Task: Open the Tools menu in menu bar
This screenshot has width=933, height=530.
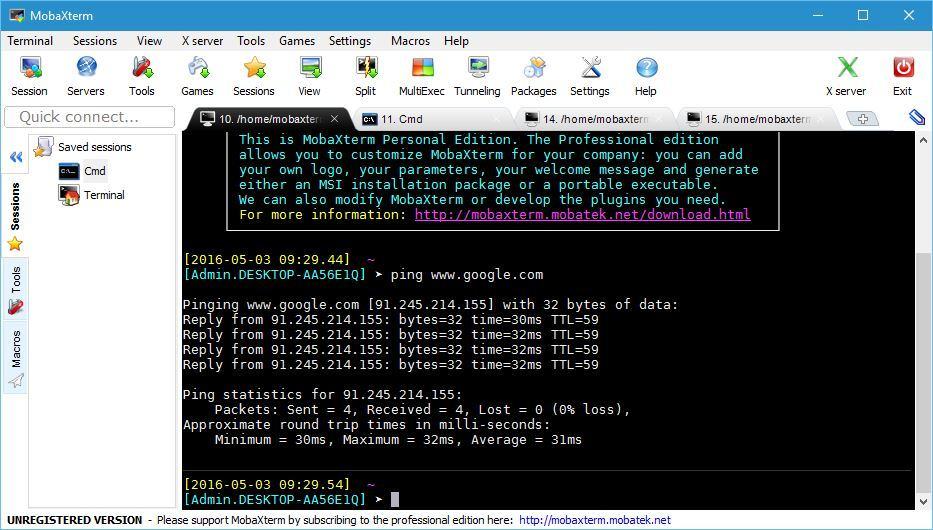Action: coord(251,41)
